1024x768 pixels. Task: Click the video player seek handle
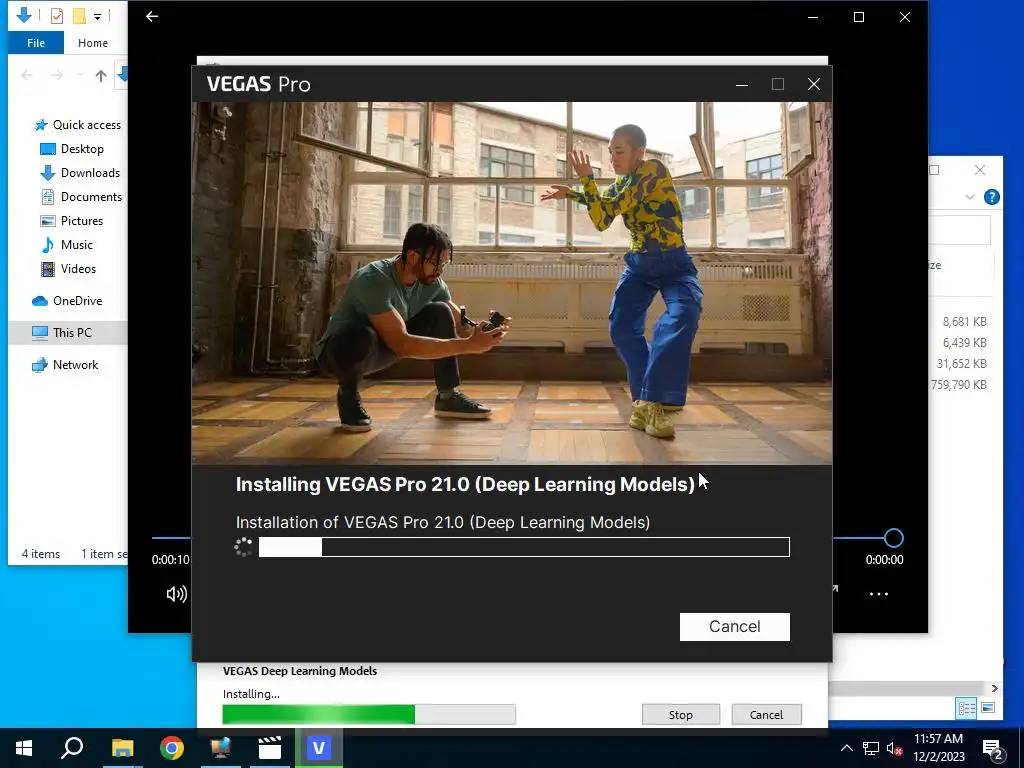click(893, 538)
